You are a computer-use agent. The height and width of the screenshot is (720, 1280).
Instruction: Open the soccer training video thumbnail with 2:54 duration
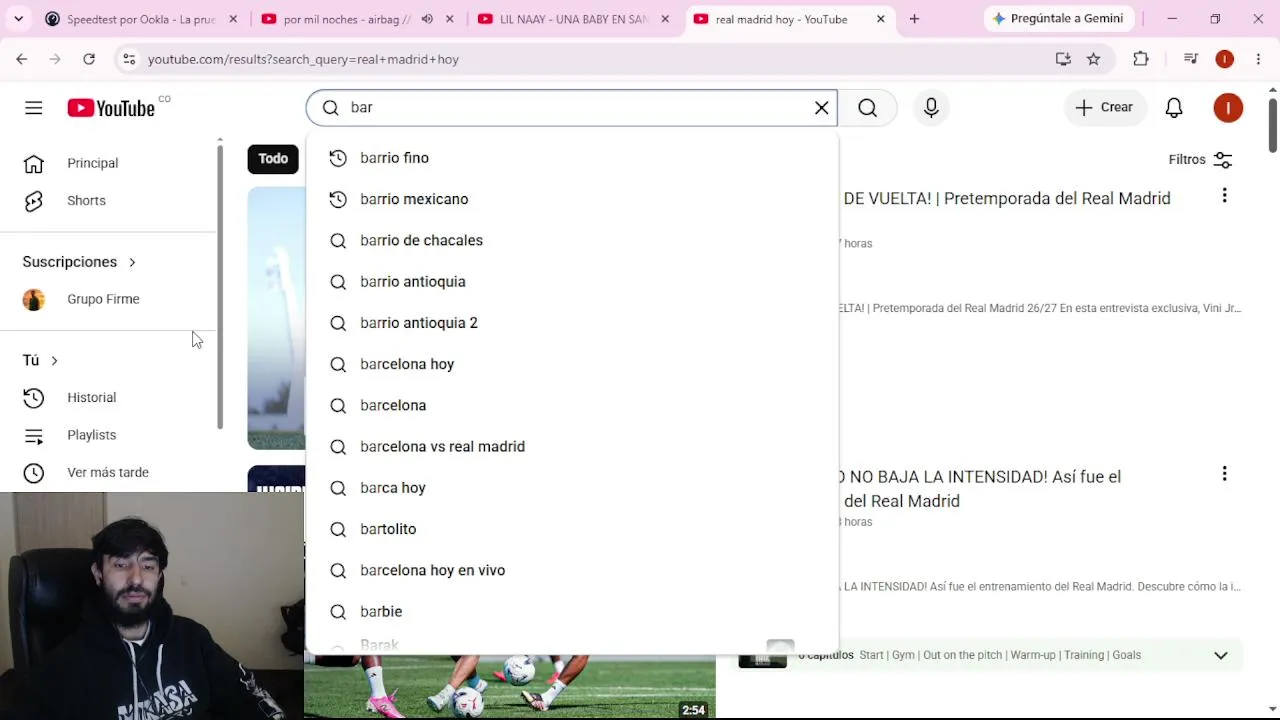[x=510, y=686]
